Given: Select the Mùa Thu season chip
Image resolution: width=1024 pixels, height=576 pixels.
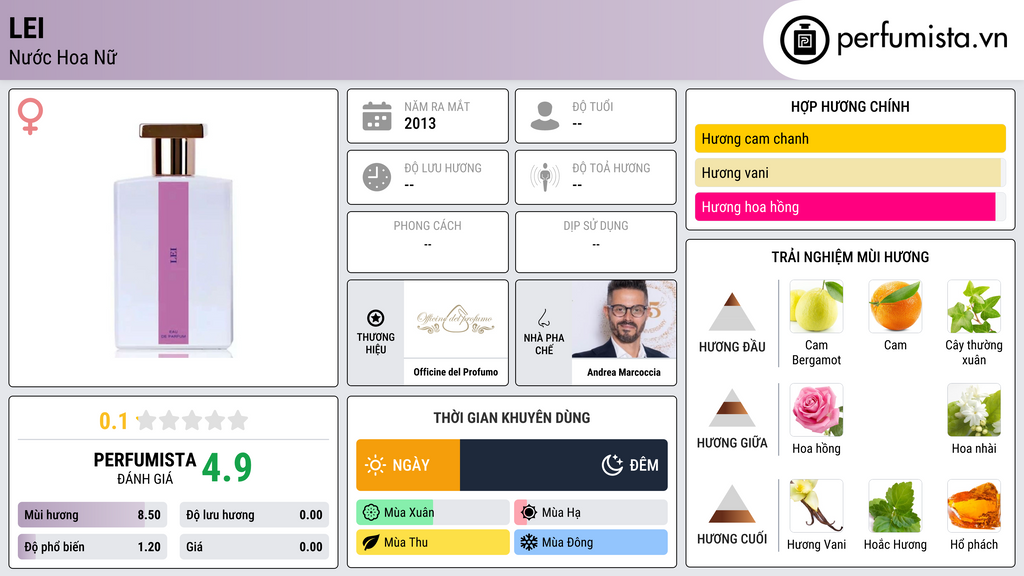Looking at the screenshot, I should coord(433,542).
